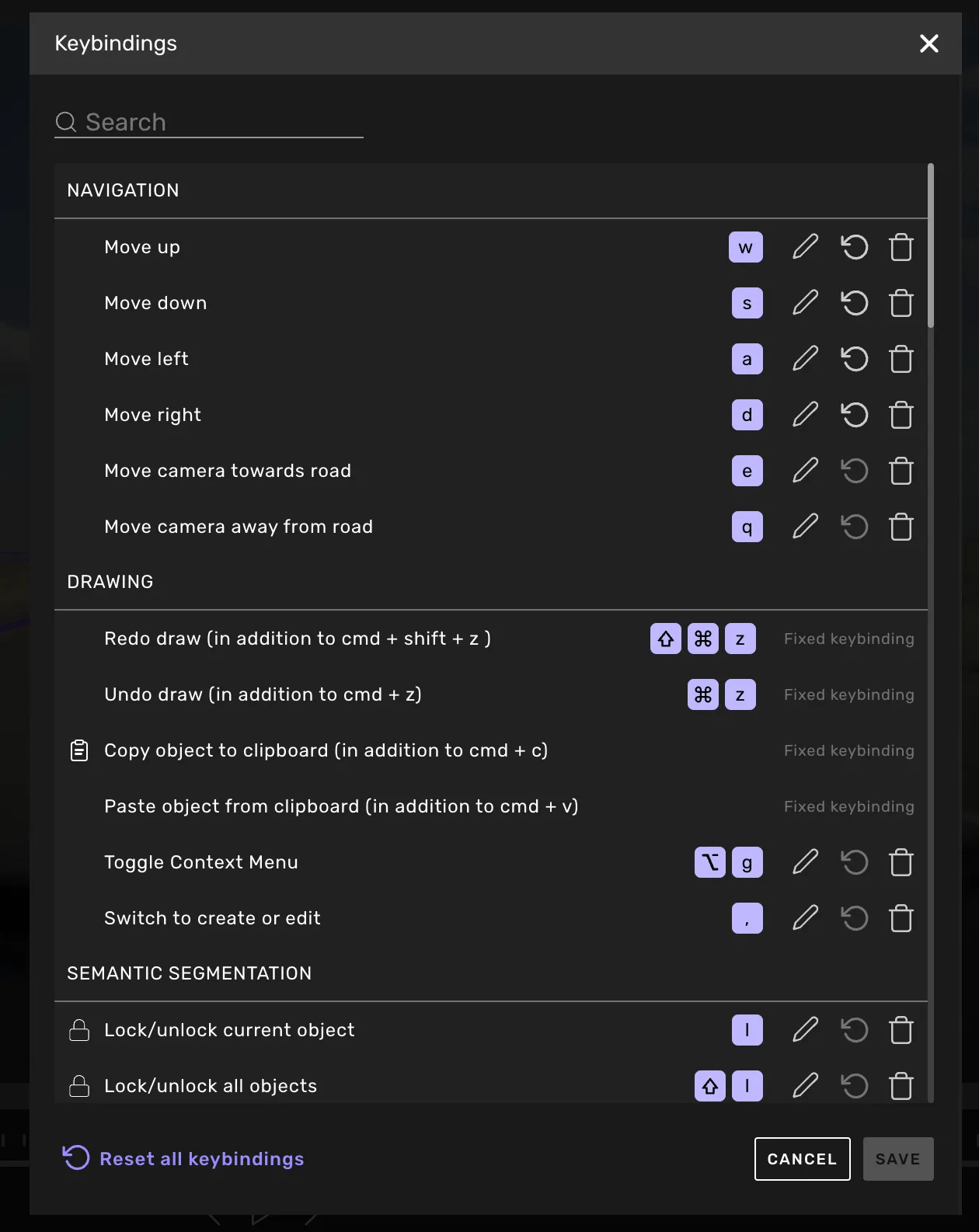Click the option key badge for Toggle Context Menu
The image size is (979, 1232).
coord(710,862)
